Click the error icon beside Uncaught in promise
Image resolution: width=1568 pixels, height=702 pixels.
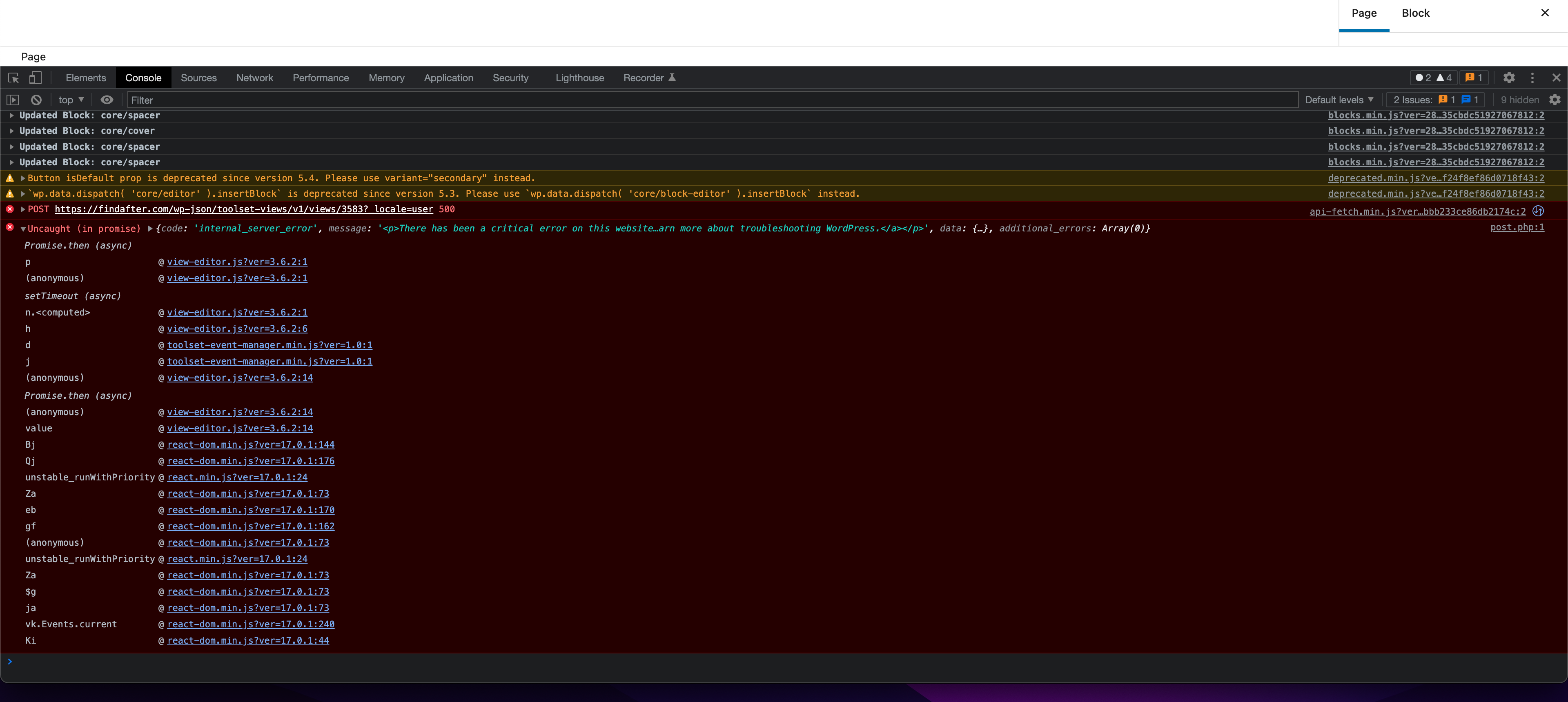(x=10, y=227)
